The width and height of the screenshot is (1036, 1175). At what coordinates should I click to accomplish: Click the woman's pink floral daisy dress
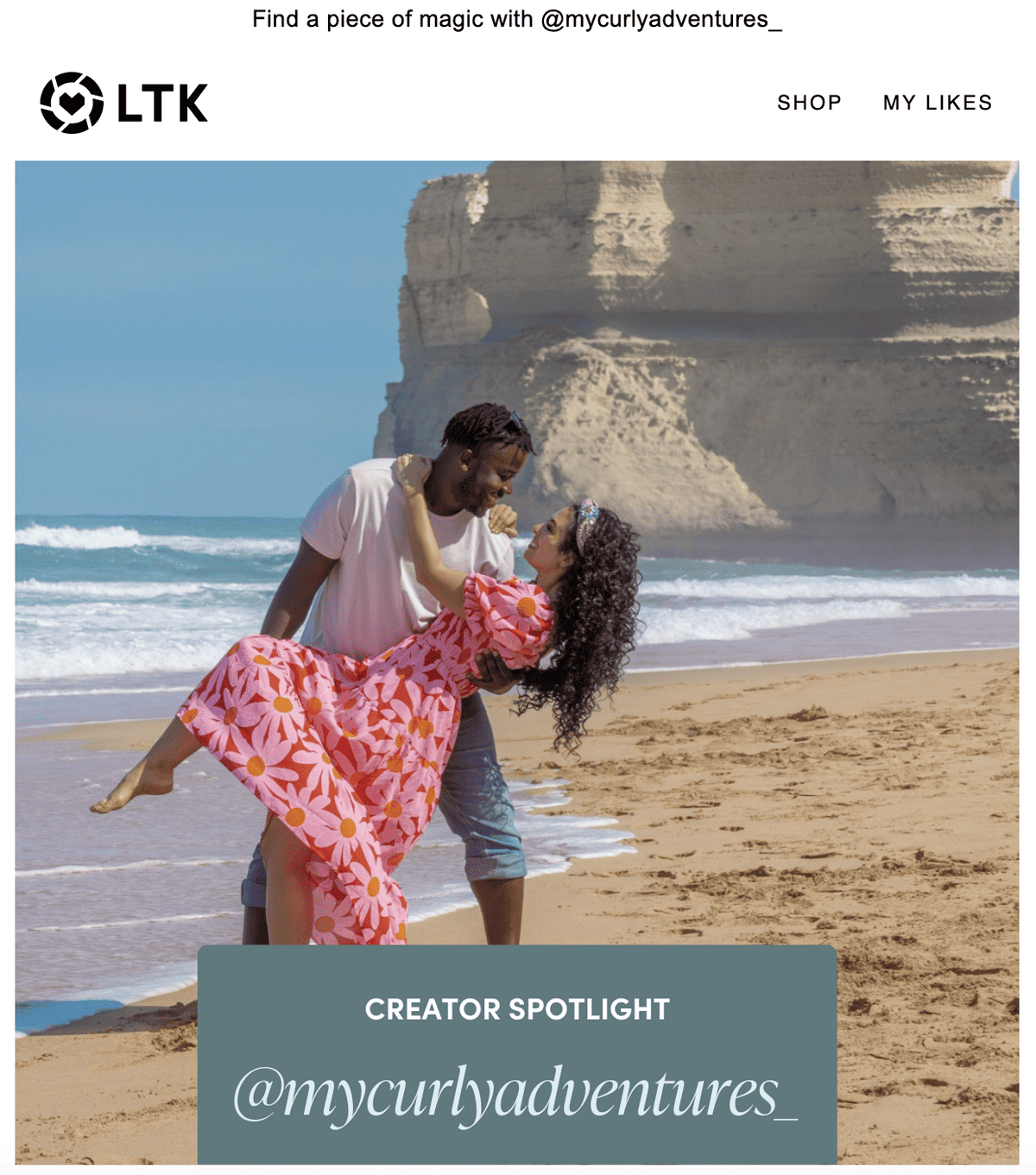tap(363, 734)
